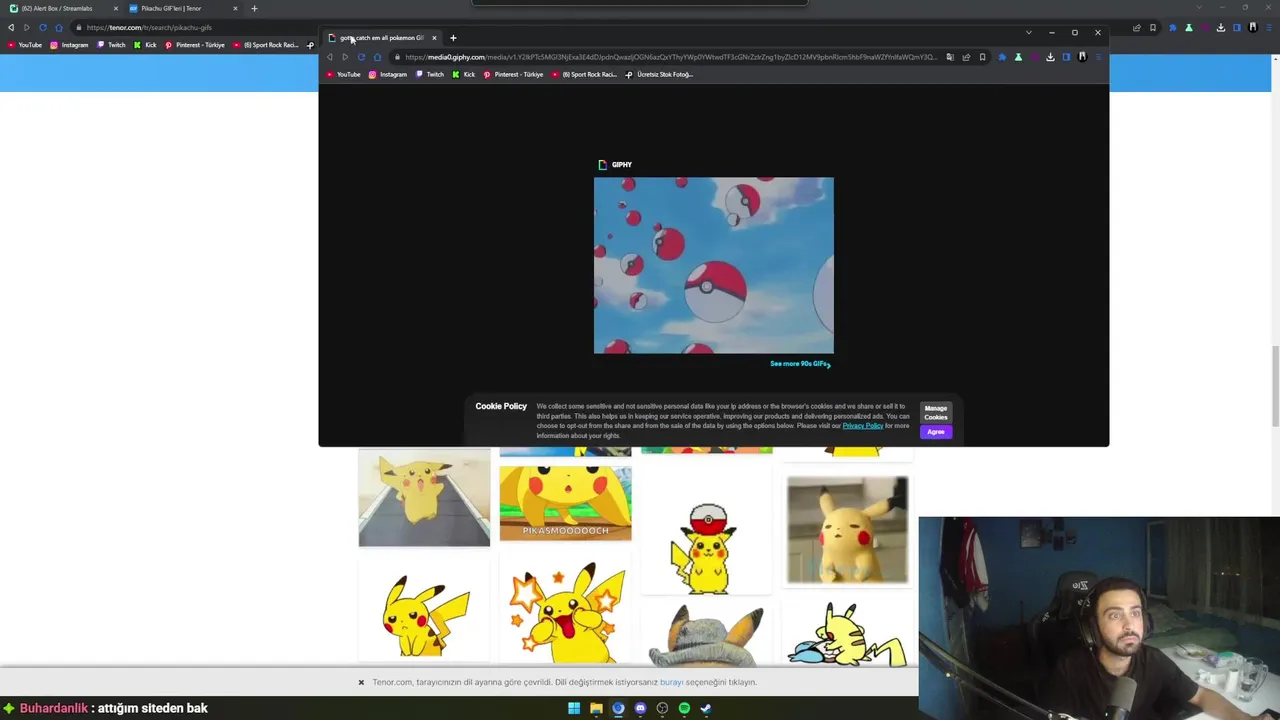This screenshot has height=720, width=1280.
Task: Open the Pinterest - Türkiye bookmark in the front window
Action: [x=514, y=74]
